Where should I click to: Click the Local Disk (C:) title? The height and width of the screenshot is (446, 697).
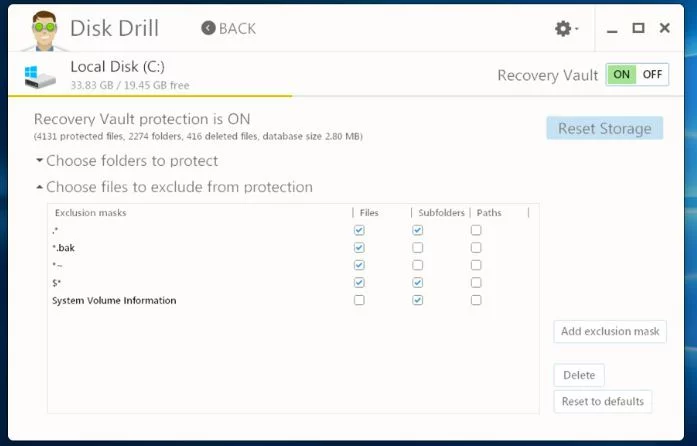[117, 67]
